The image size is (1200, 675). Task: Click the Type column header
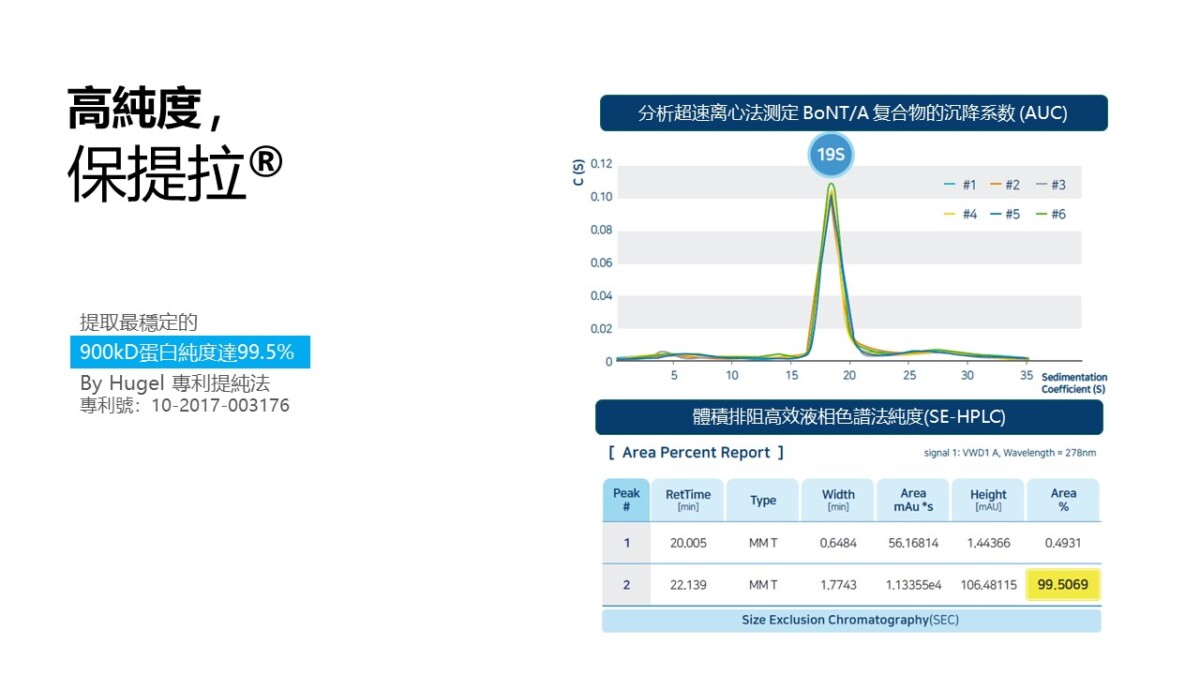coord(763,500)
